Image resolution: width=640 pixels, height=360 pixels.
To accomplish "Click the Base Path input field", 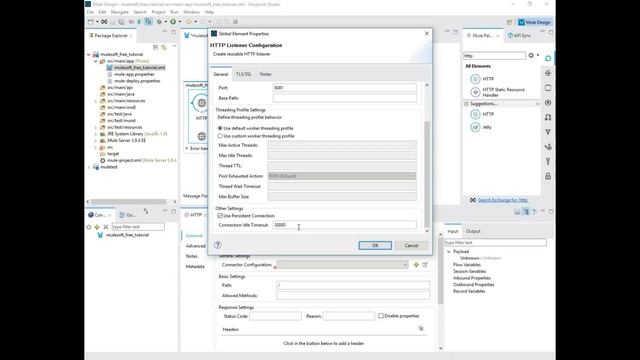I will pos(344,98).
